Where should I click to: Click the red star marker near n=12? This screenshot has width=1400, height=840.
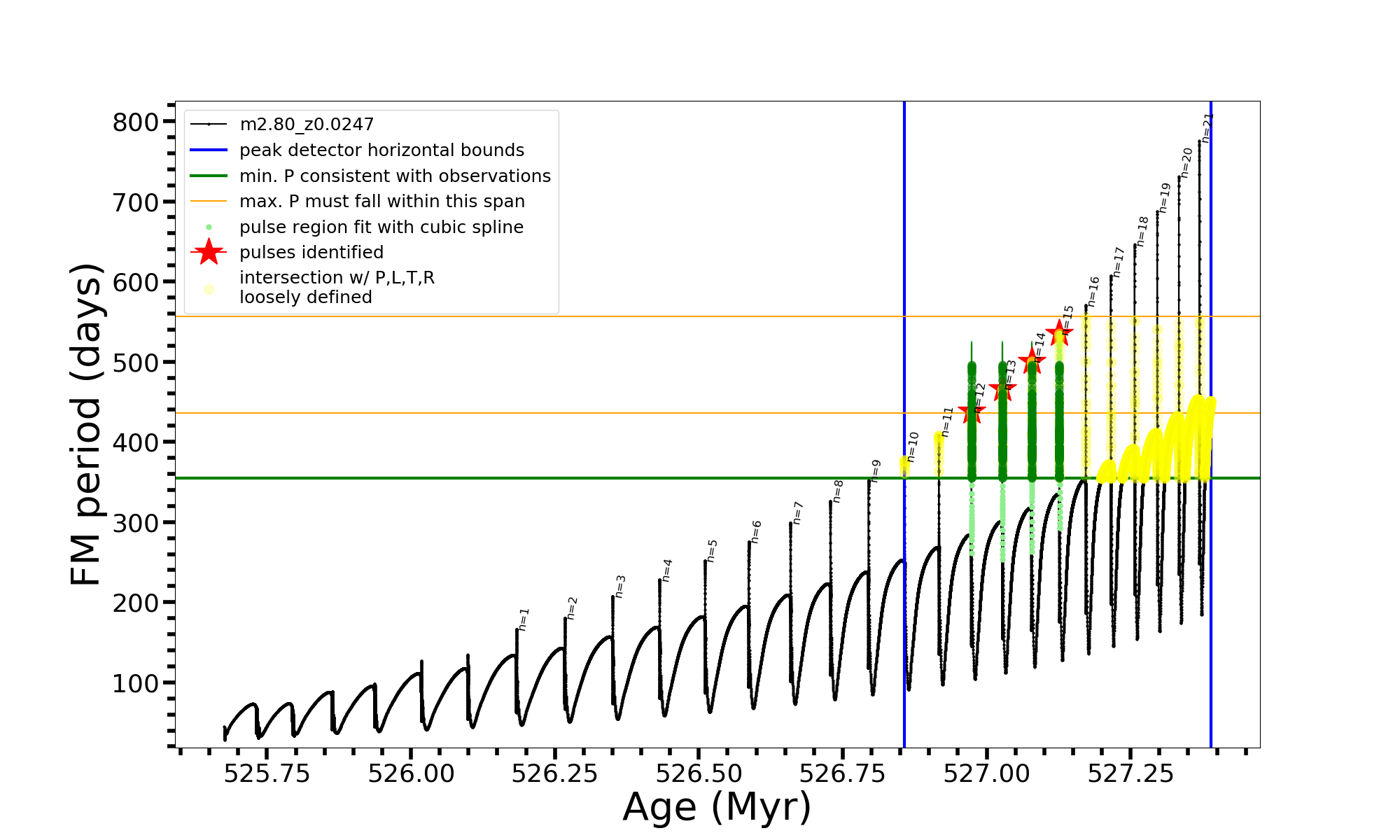pos(972,412)
